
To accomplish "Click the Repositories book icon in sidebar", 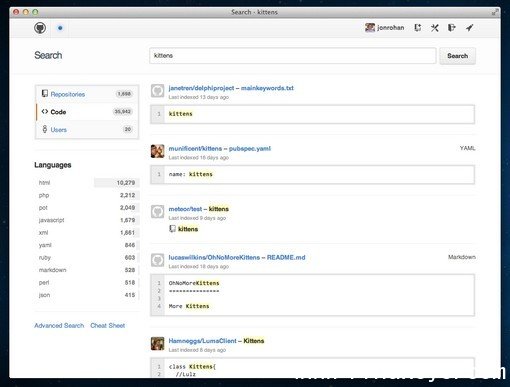I will tap(45, 94).
